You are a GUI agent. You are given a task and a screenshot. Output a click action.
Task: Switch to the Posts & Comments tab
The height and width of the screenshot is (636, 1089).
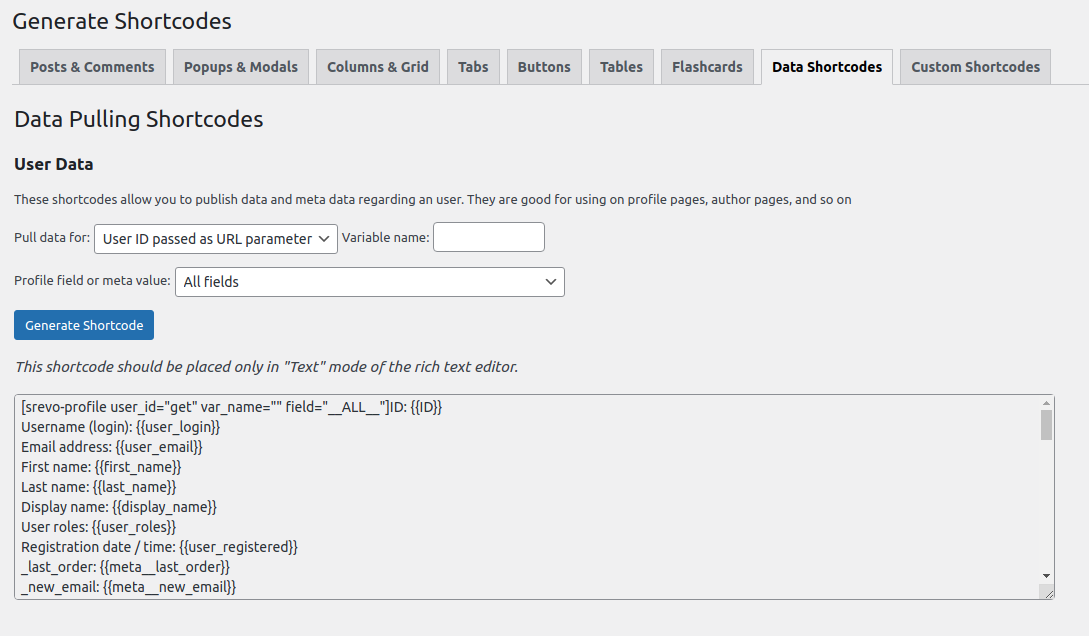coord(91,66)
